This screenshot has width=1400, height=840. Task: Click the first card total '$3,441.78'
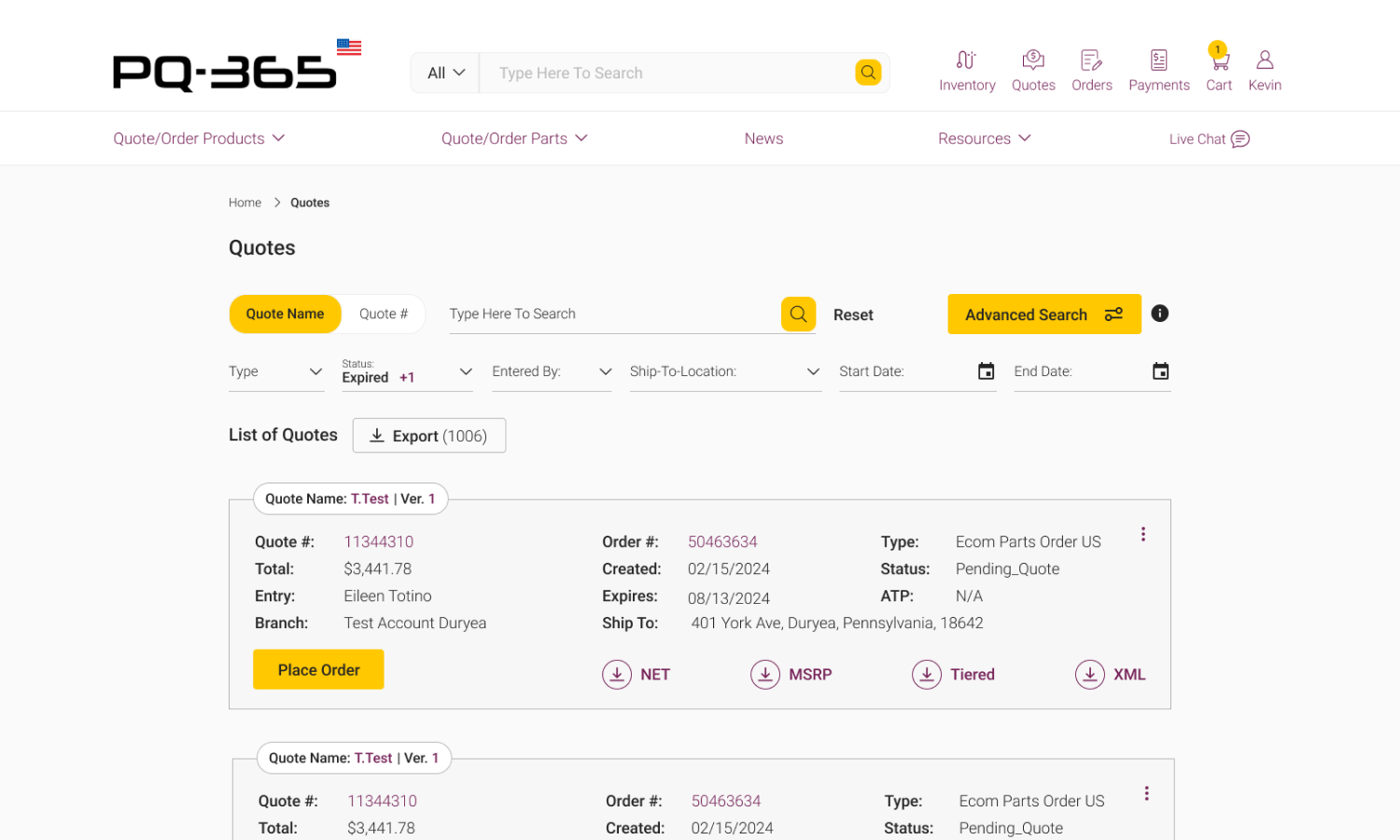click(378, 568)
